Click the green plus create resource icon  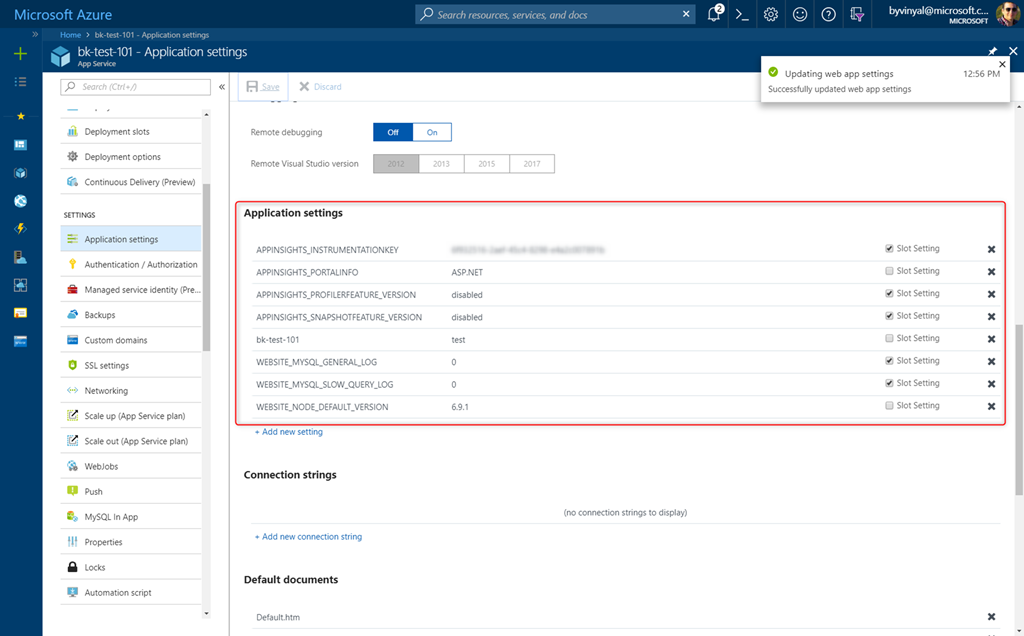coord(20,54)
